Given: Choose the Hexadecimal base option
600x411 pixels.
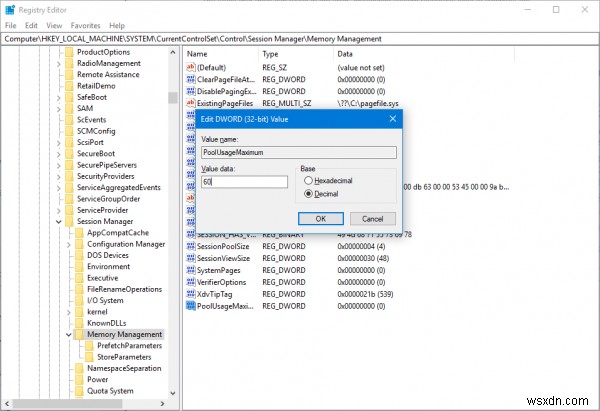Looking at the screenshot, I should [328, 180].
